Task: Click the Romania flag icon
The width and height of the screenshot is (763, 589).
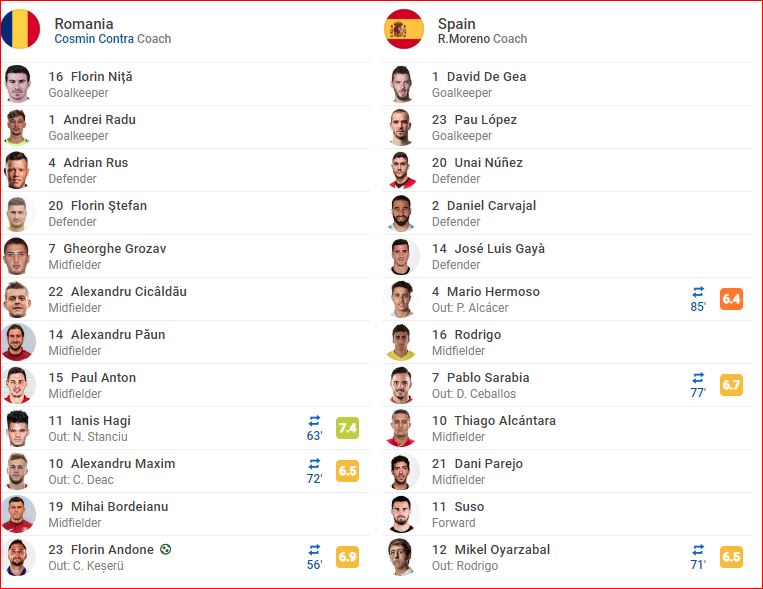Action: (x=21, y=29)
